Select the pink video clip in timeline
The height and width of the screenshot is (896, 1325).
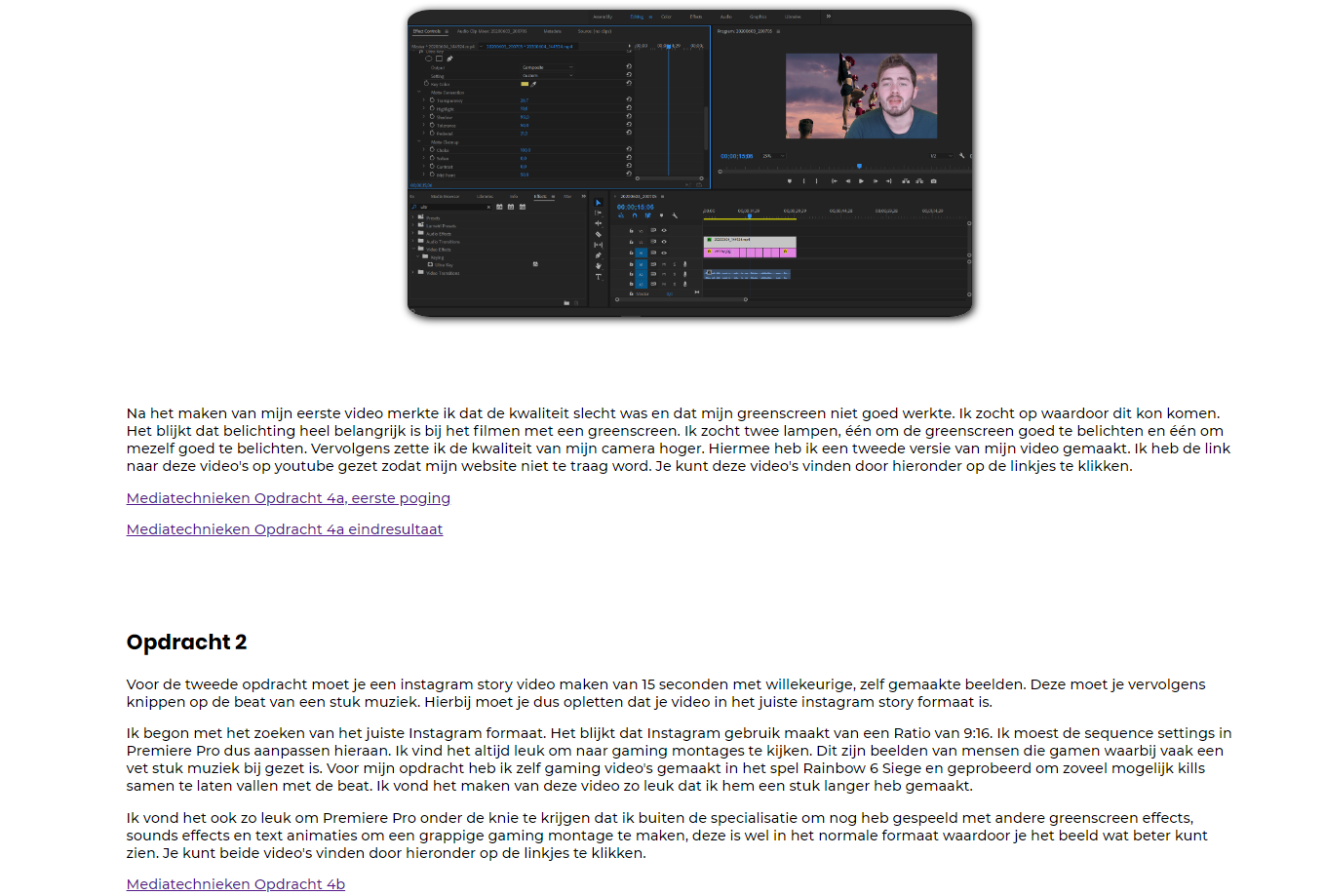pyautogui.click(x=751, y=253)
